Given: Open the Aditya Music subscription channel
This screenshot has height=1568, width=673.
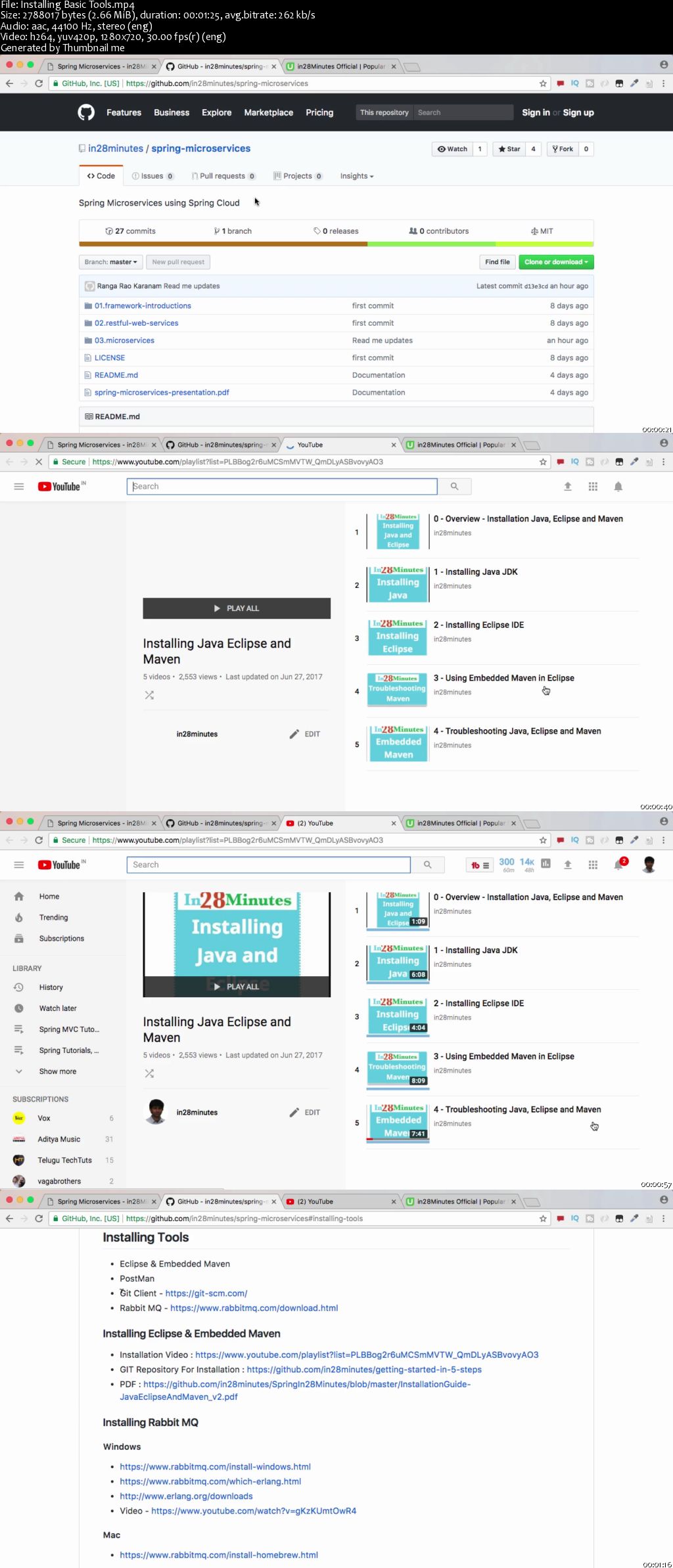Looking at the screenshot, I should (59, 1139).
